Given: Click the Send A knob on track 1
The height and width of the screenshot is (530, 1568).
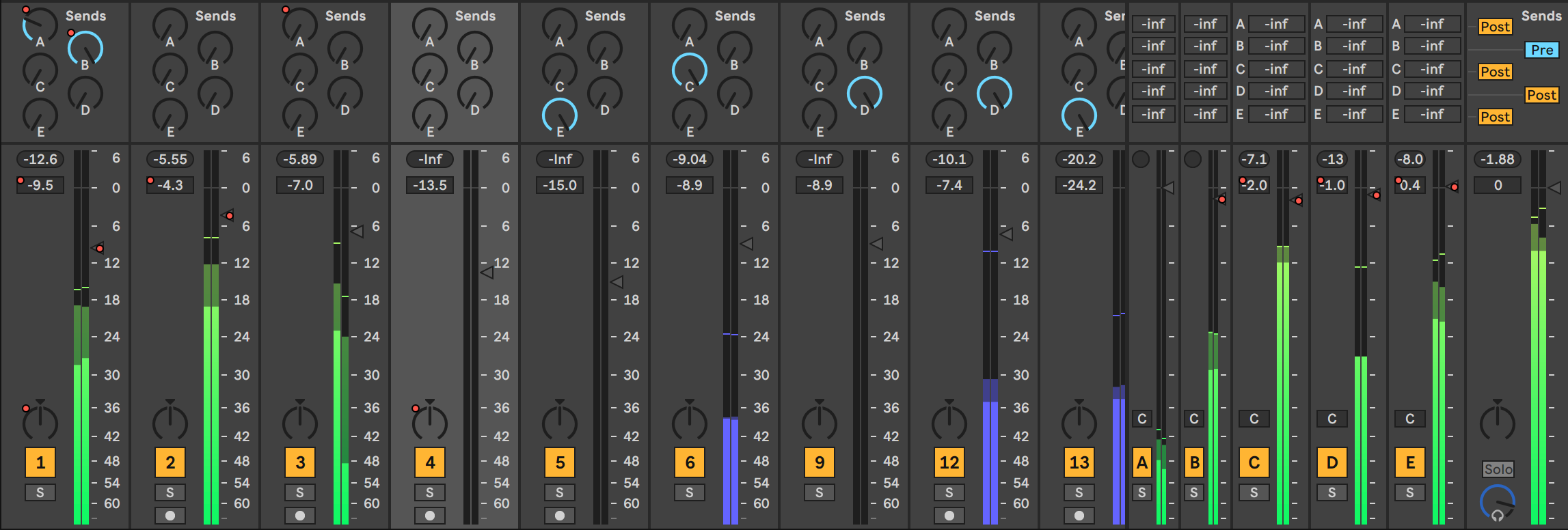Looking at the screenshot, I should 40,26.
